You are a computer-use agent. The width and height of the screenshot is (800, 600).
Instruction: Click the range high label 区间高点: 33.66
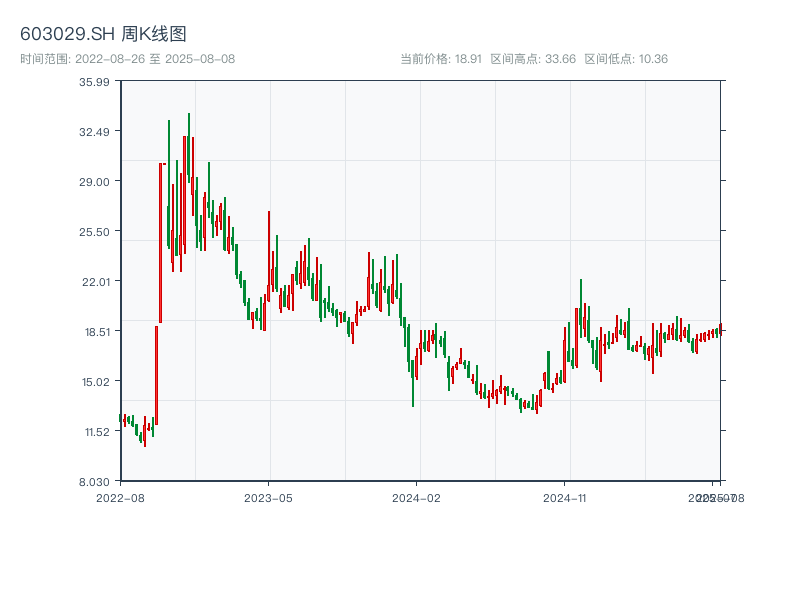[x=533, y=59]
